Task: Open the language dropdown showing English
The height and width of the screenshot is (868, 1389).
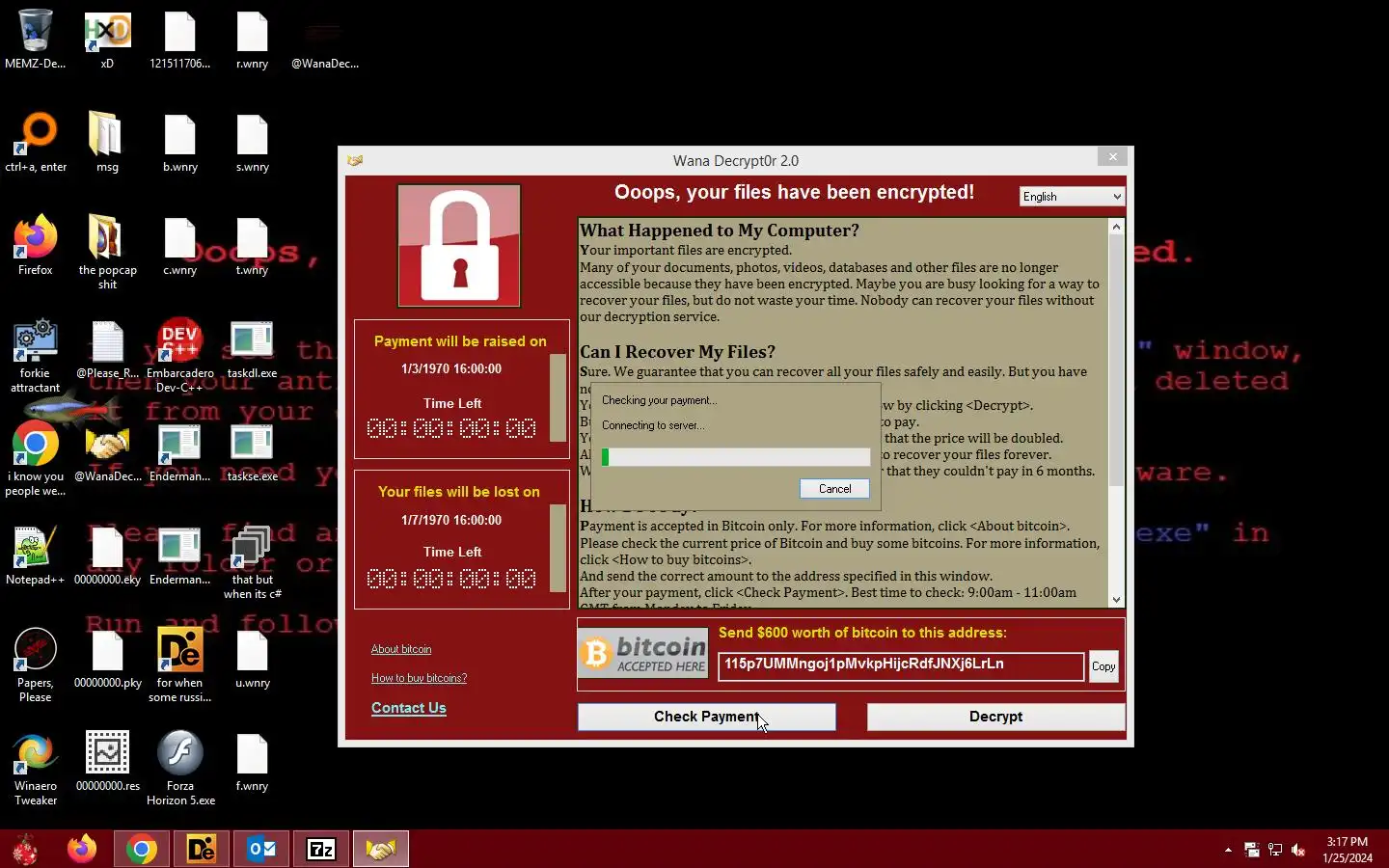Action: tap(1072, 197)
